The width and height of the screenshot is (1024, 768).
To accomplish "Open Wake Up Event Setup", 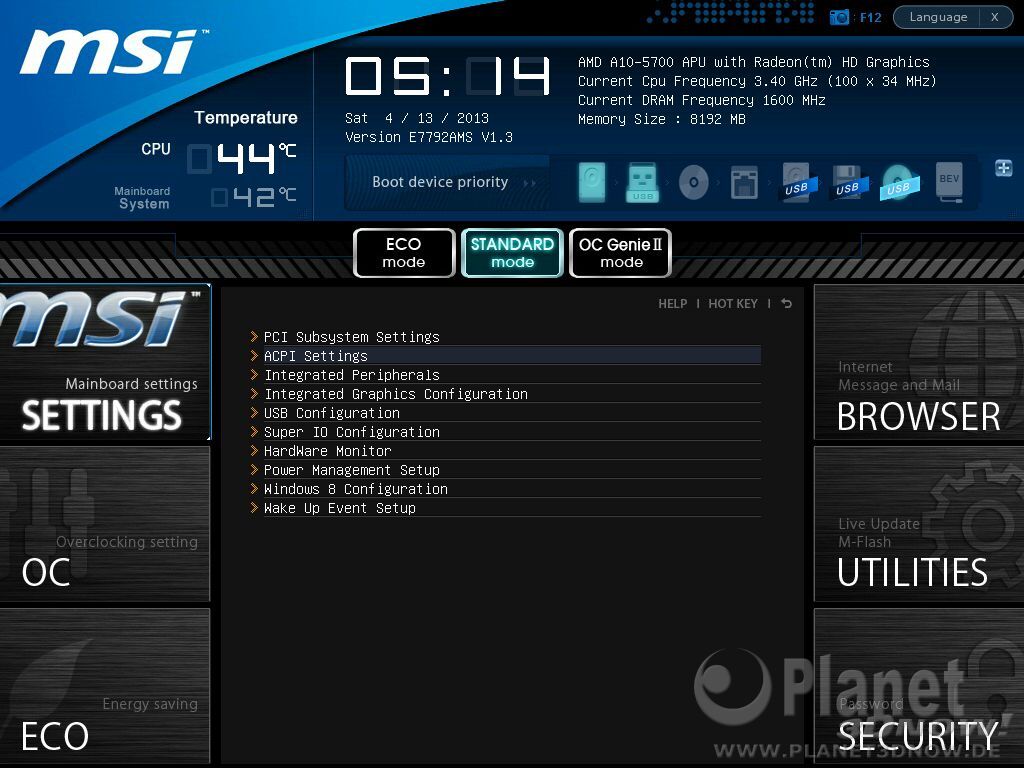I will (x=505, y=507).
